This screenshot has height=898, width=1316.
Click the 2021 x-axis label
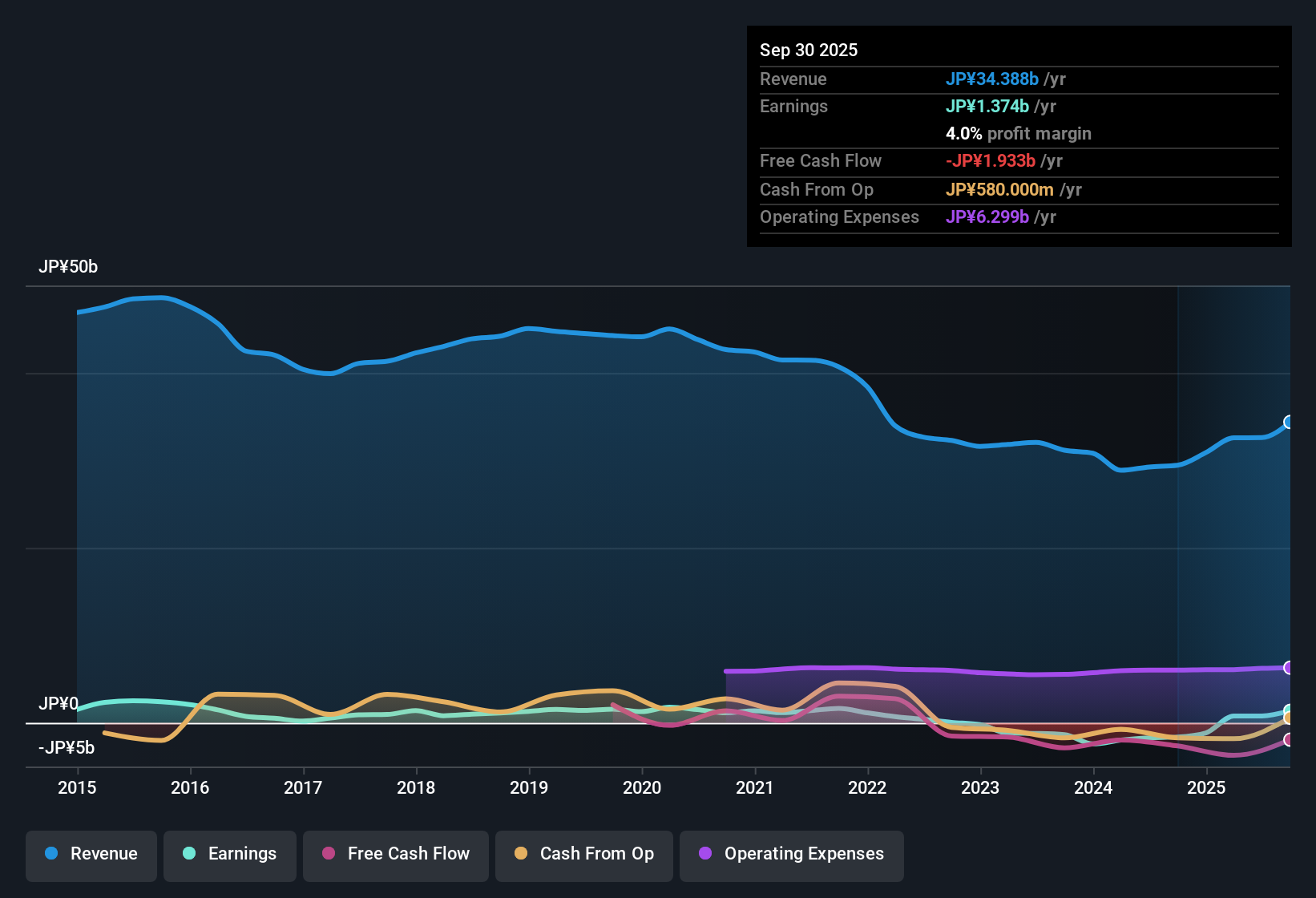click(x=755, y=787)
